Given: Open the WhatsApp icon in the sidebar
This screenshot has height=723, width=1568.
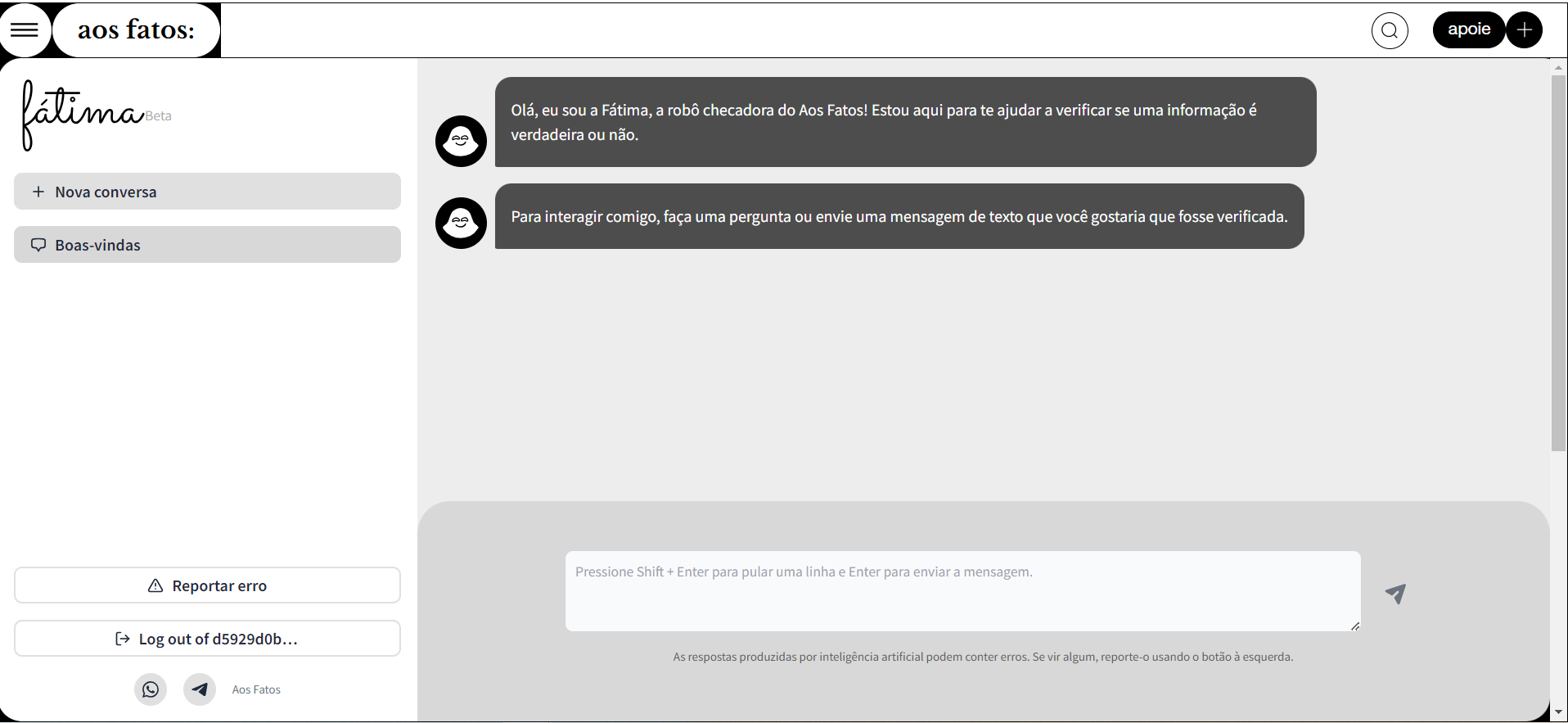Looking at the screenshot, I should click(151, 689).
